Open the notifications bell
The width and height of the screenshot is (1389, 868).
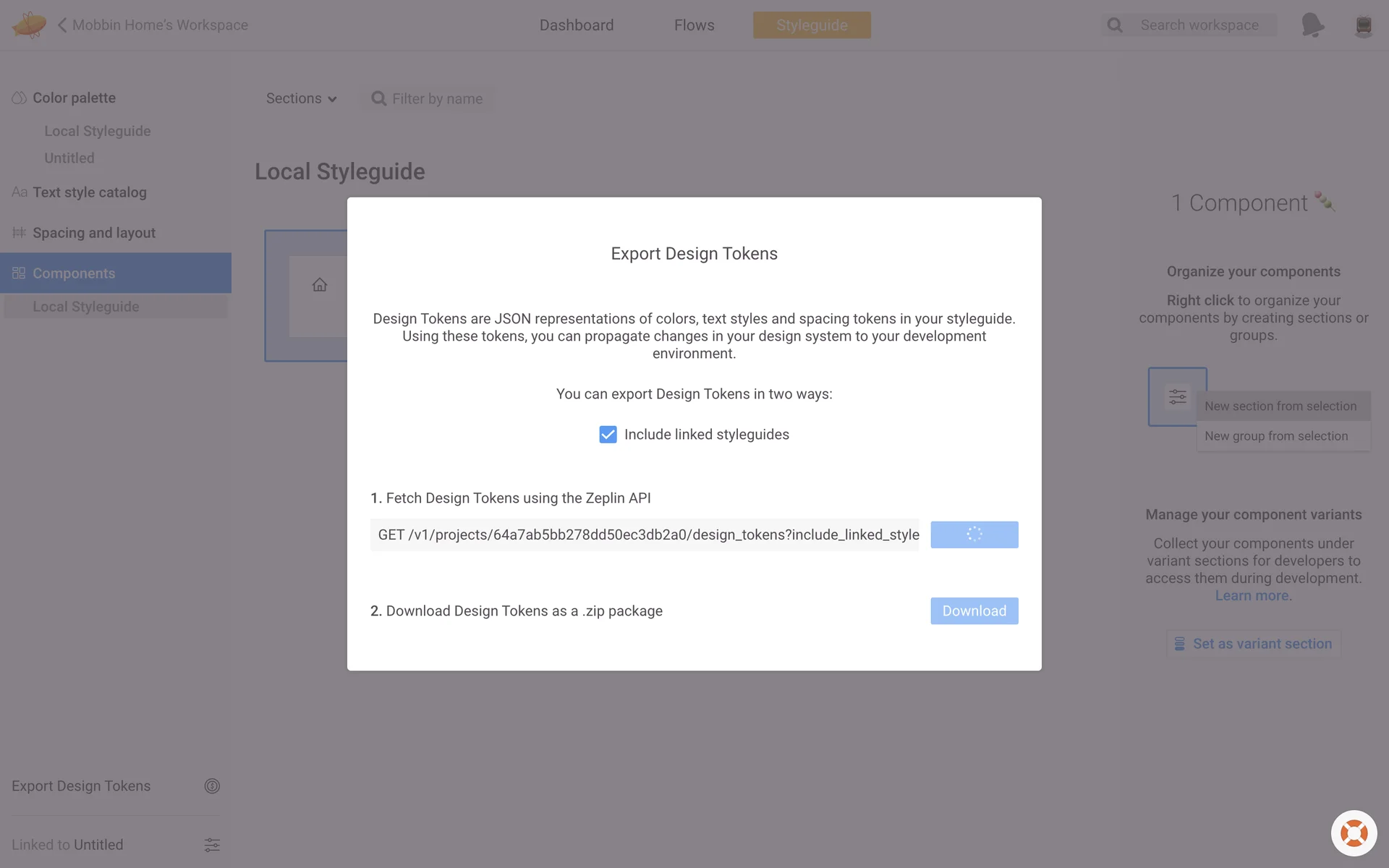click(x=1312, y=25)
